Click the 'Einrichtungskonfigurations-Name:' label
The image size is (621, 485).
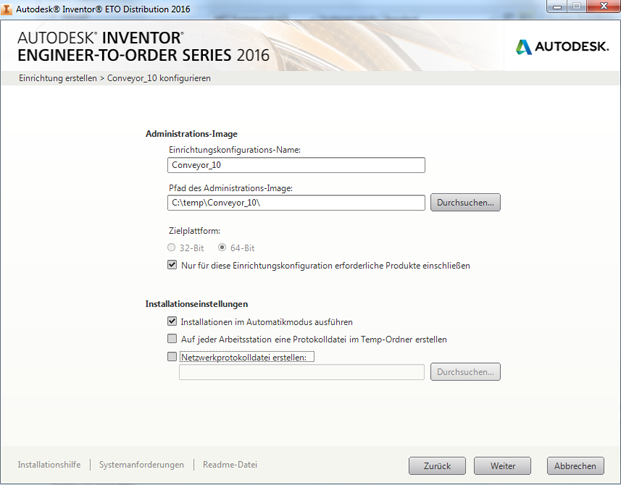[x=235, y=150]
